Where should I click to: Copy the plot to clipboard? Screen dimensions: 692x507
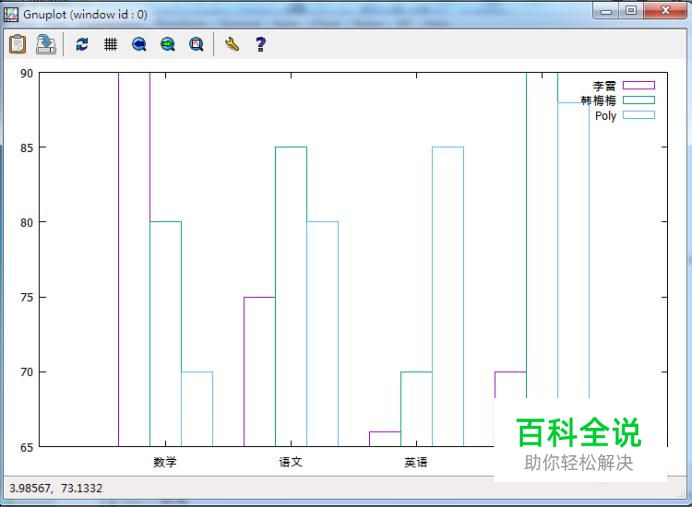coord(18,44)
